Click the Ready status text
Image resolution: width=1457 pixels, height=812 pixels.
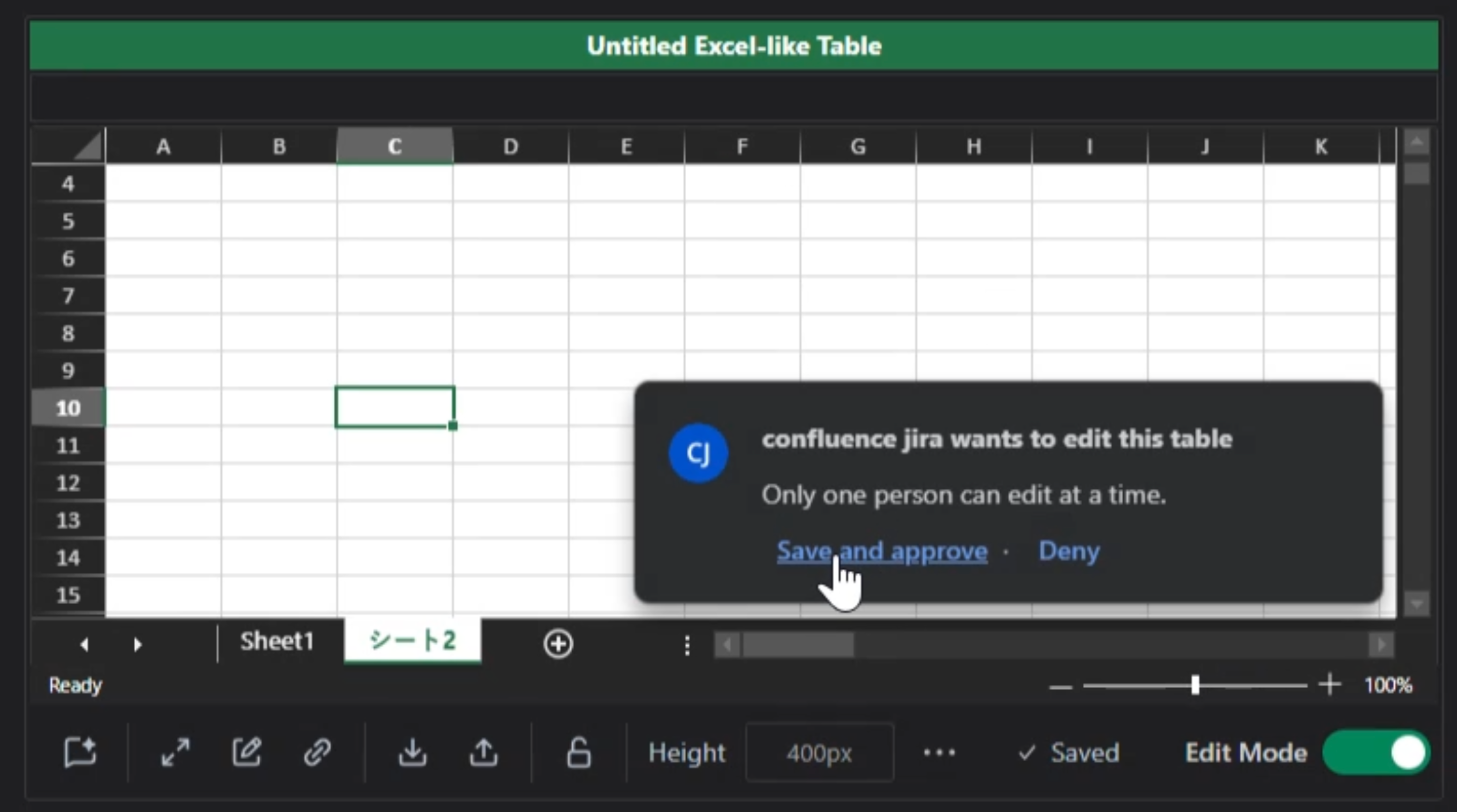(x=75, y=686)
